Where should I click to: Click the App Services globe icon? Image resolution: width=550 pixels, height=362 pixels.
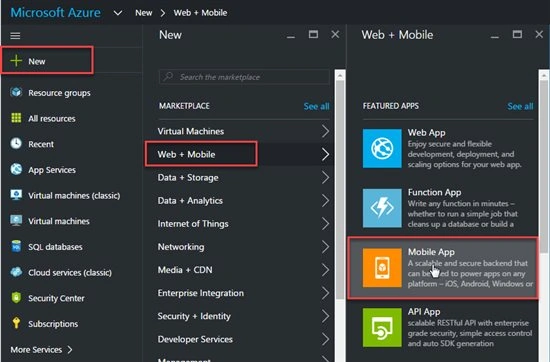(16, 169)
